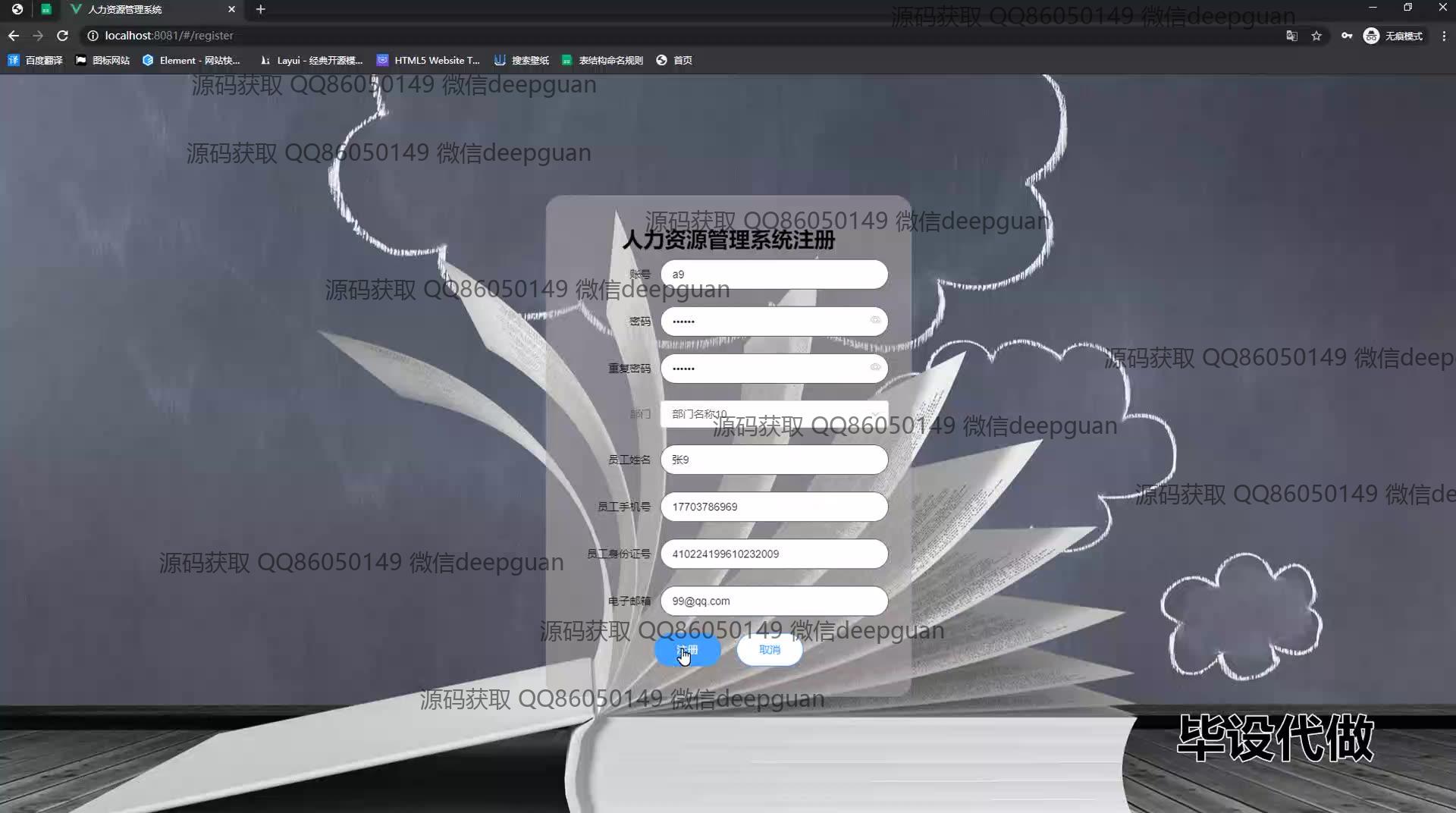Minimize the browser window
Screen dimensions: 1456x813
[x=1373, y=8]
